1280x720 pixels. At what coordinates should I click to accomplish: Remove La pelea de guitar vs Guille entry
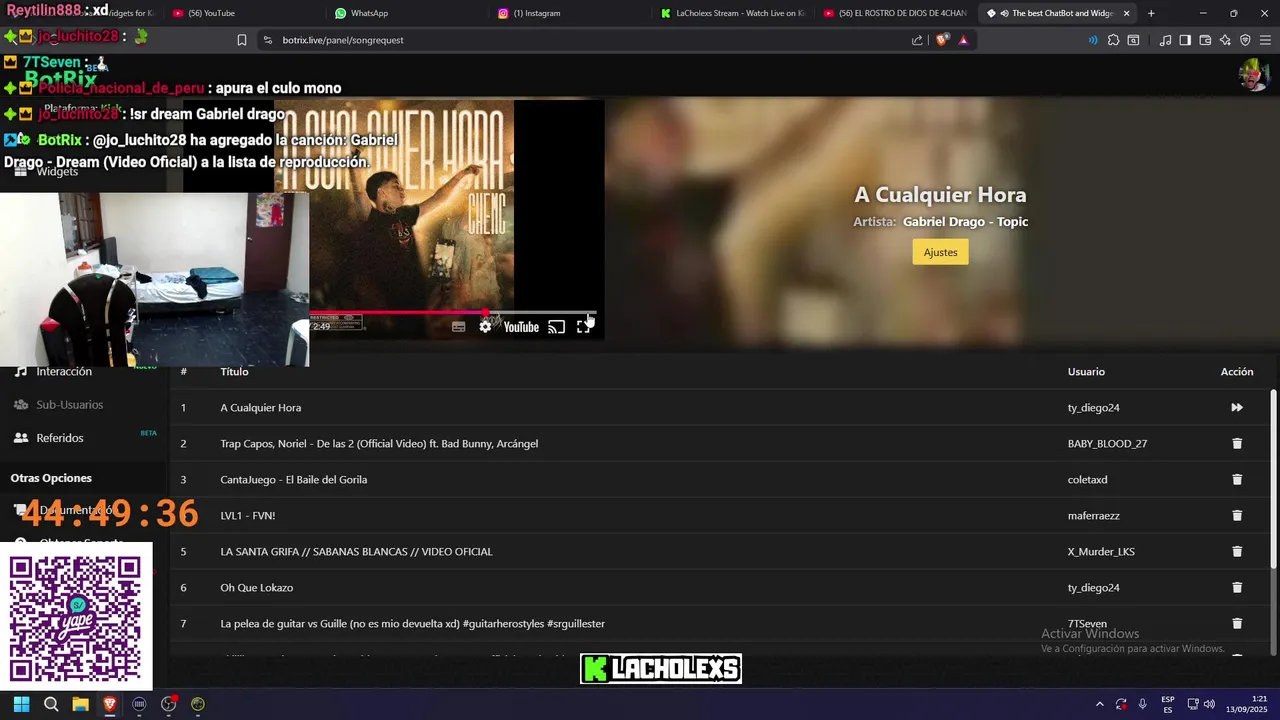click(x=1237, y=623)
